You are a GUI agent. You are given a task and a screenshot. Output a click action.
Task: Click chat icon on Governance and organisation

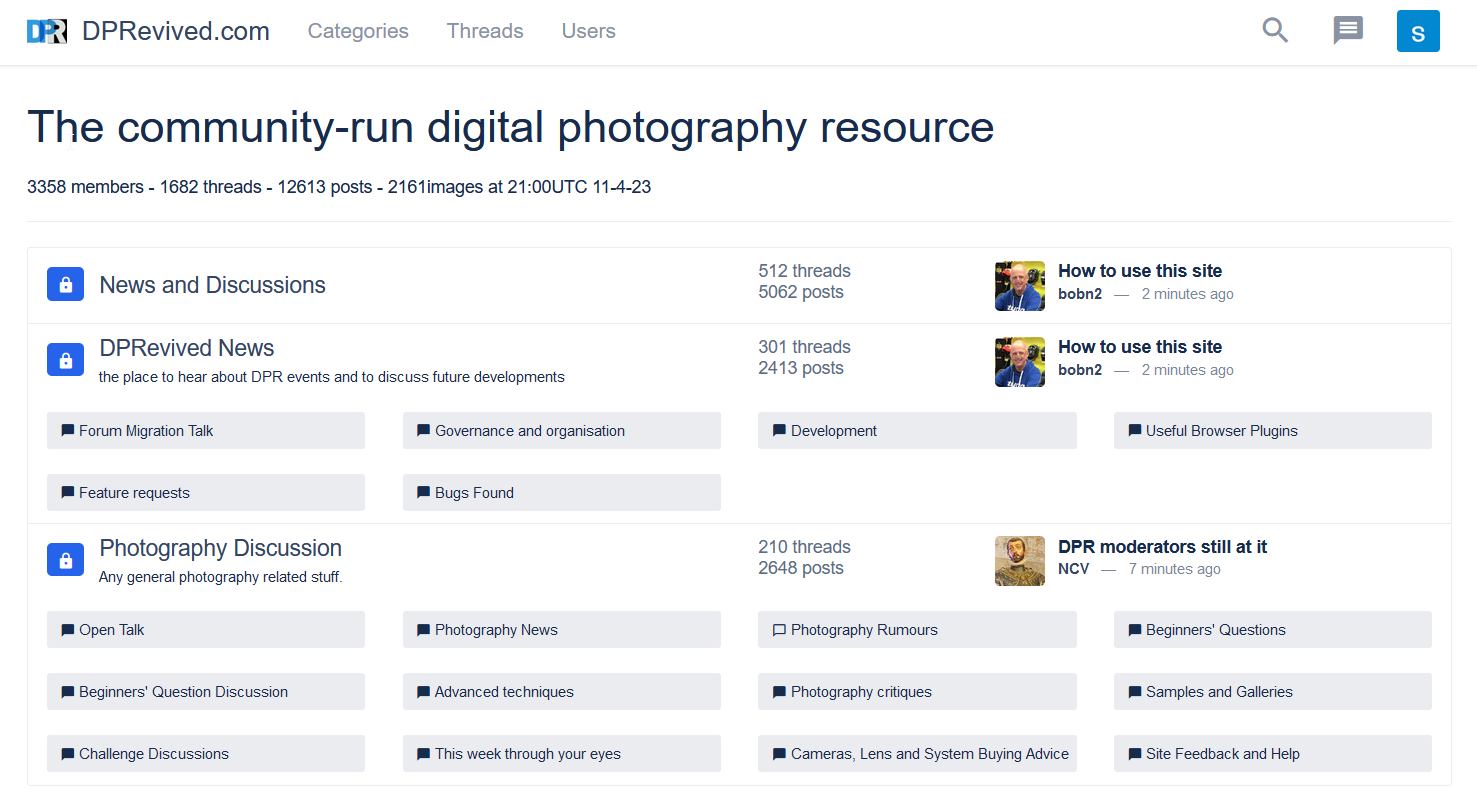pyautogui.click(x=424, y=431)
